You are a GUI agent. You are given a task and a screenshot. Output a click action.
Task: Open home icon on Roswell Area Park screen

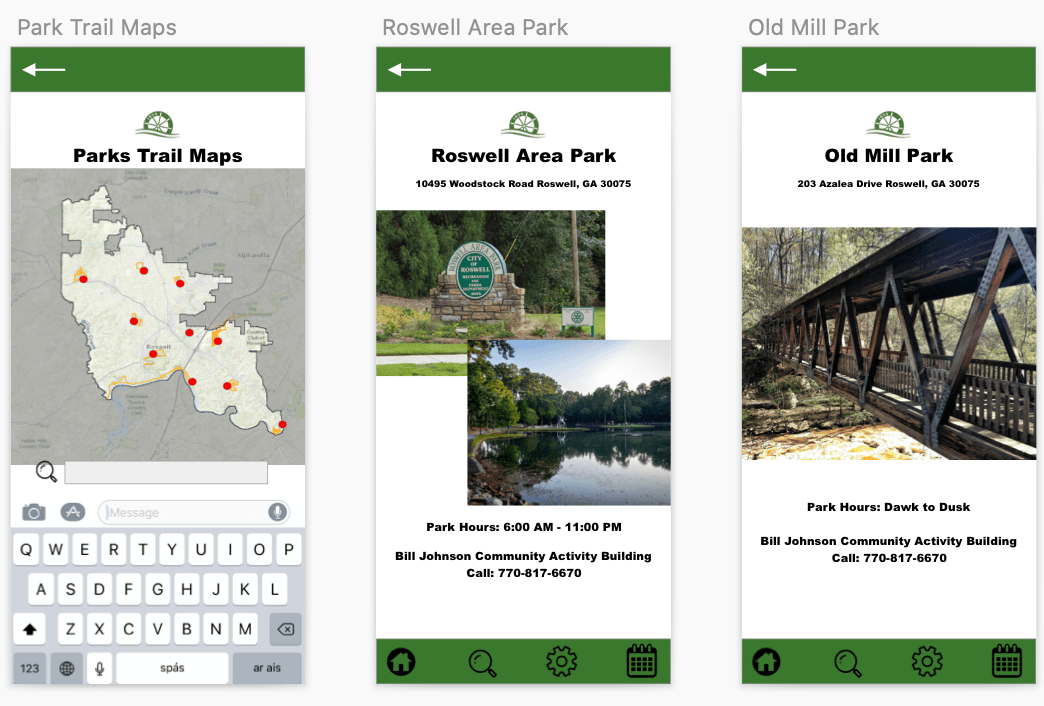tap(401, 661)
